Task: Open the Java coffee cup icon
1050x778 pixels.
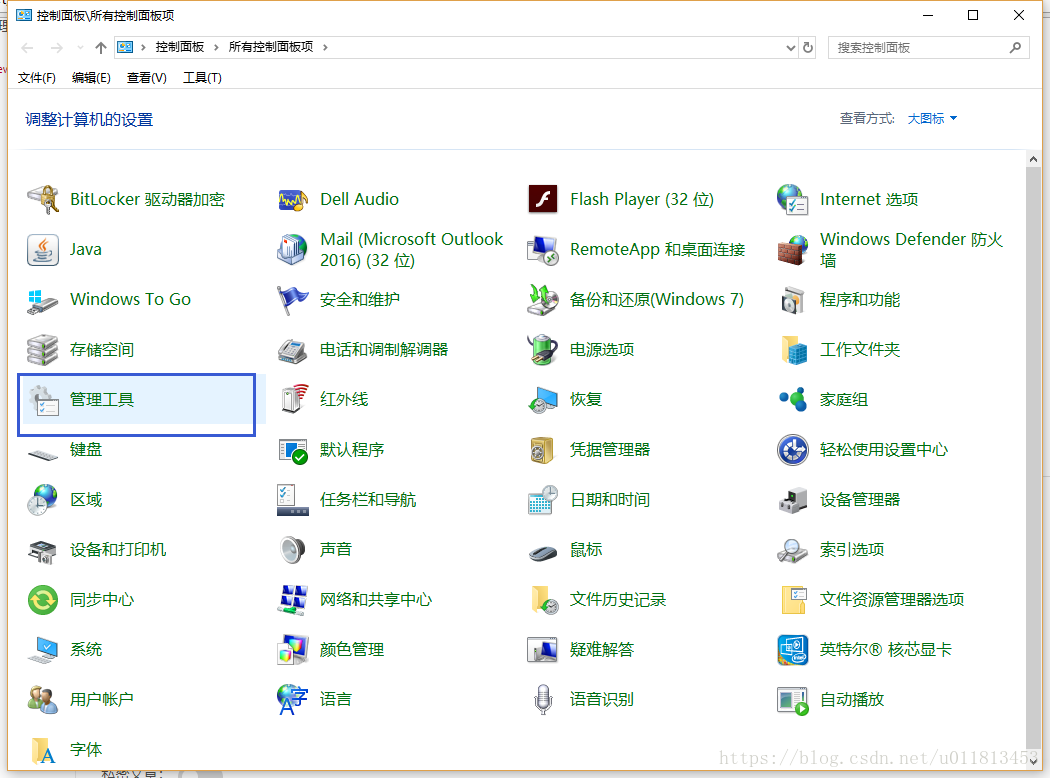Action: 43,250
